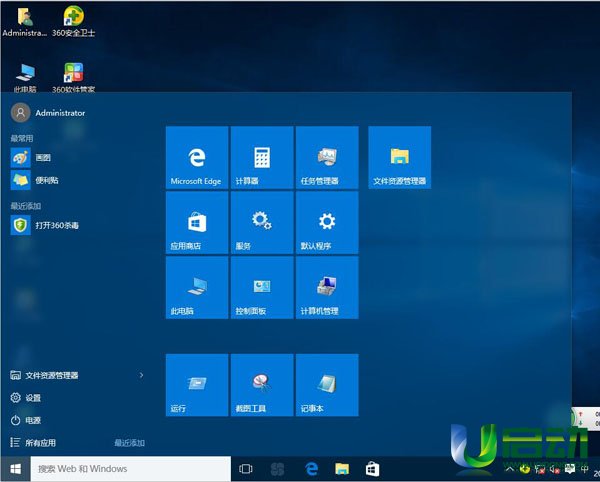Screen dimensions: 600x482
Task: Open the 截图工具 snipping tool tile
Action: [x=262, y=385]
